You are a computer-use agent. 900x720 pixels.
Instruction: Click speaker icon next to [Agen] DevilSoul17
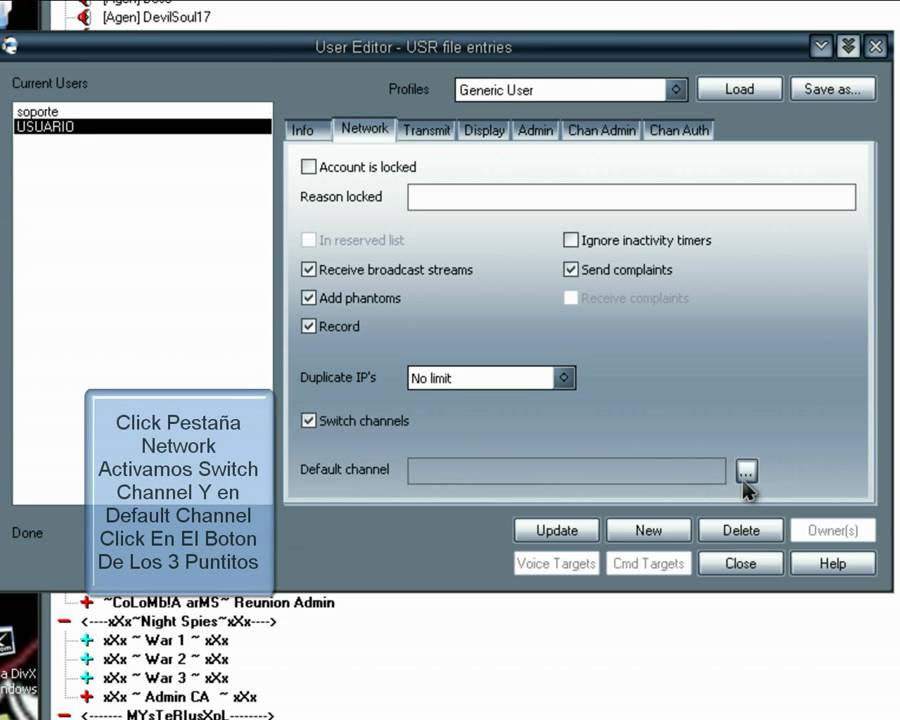tap(85, 17)
